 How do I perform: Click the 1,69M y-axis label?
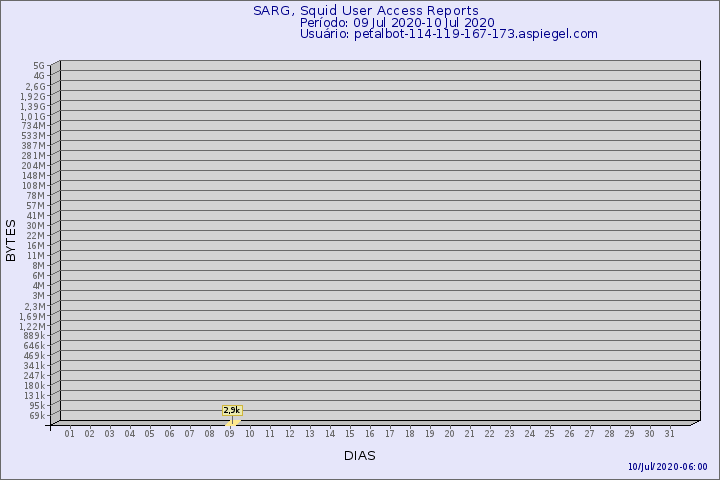click(x=33, y=316)
